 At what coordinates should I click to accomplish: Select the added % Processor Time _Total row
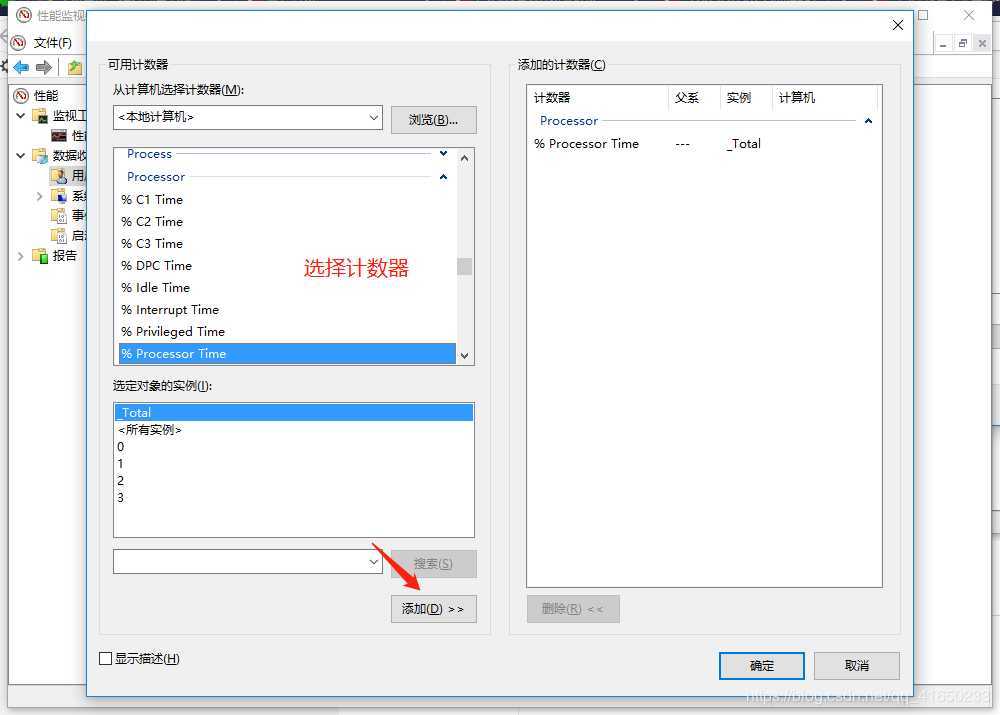pos(704,144)
